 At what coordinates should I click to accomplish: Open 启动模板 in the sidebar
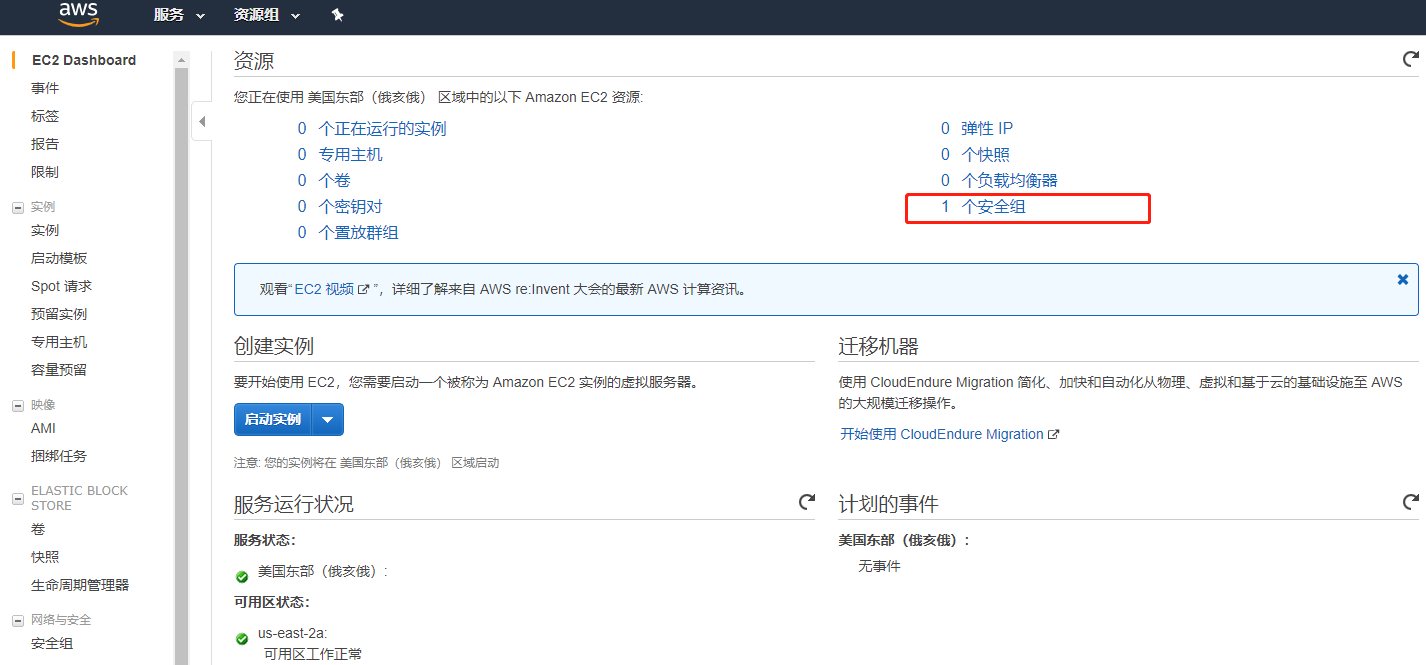coord(59,258)
